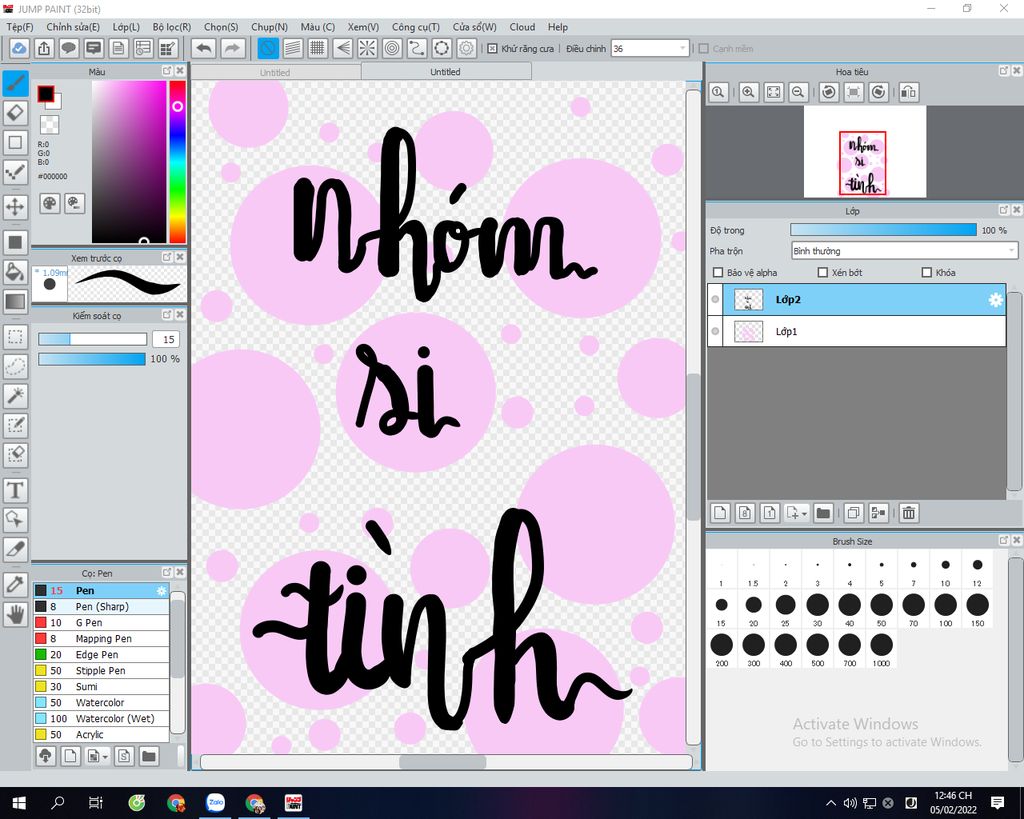
Task: Click the brush size value field
Action: (x=168, y=339)
